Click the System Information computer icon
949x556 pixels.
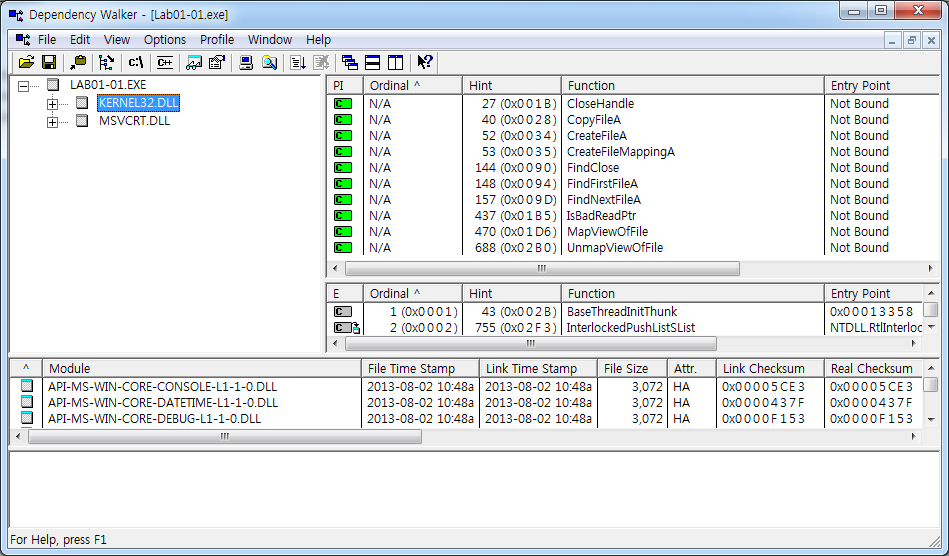246,62
